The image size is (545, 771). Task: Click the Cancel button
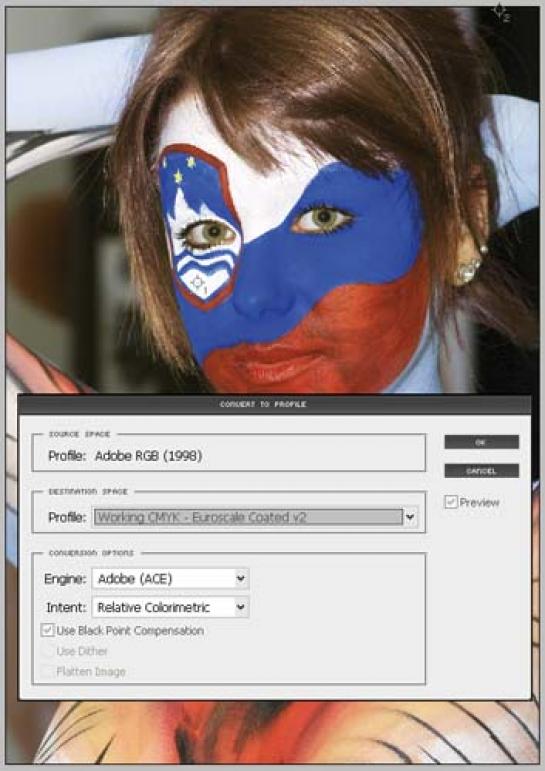[x=482, y=471]
